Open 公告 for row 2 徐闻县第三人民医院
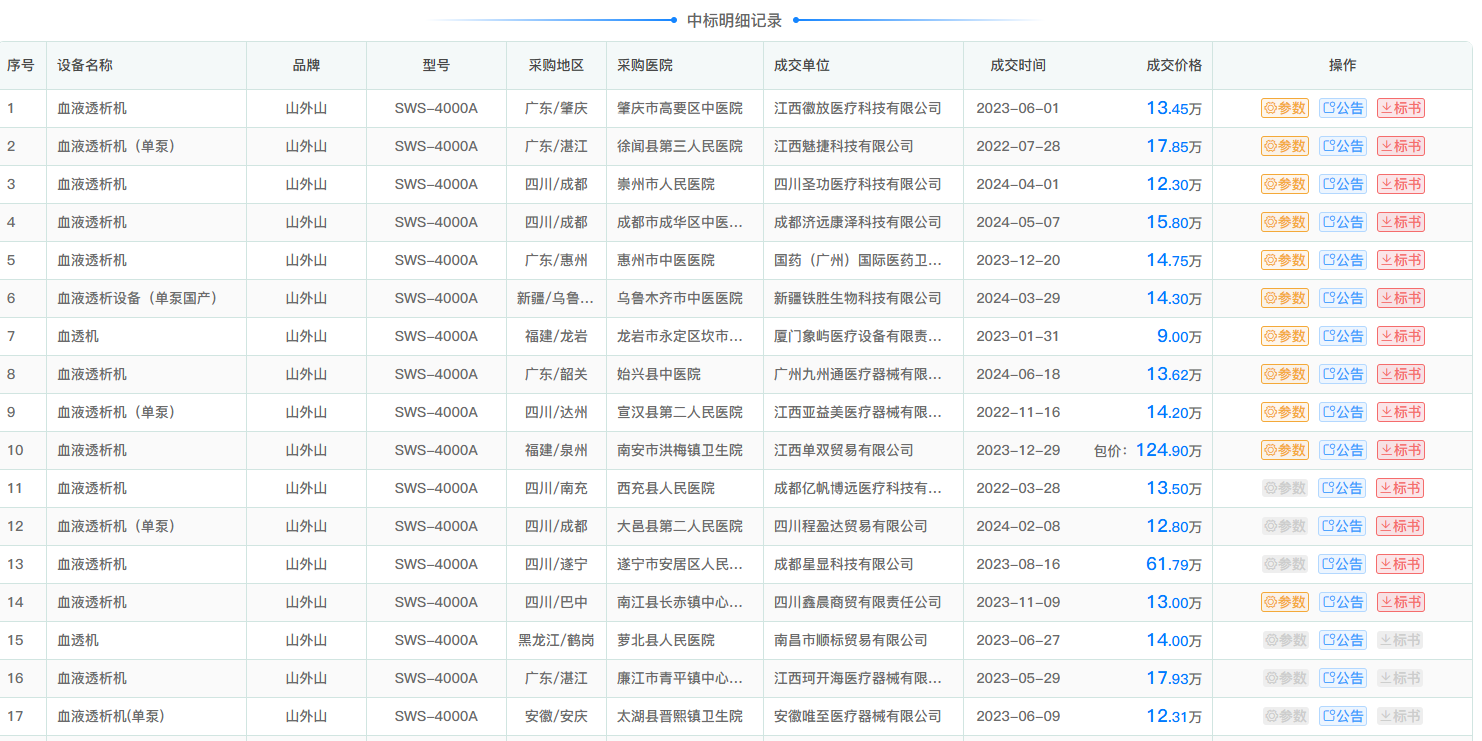This screenshot has height=741, width=1482. pyautogui.click(x=1343, y=146)
